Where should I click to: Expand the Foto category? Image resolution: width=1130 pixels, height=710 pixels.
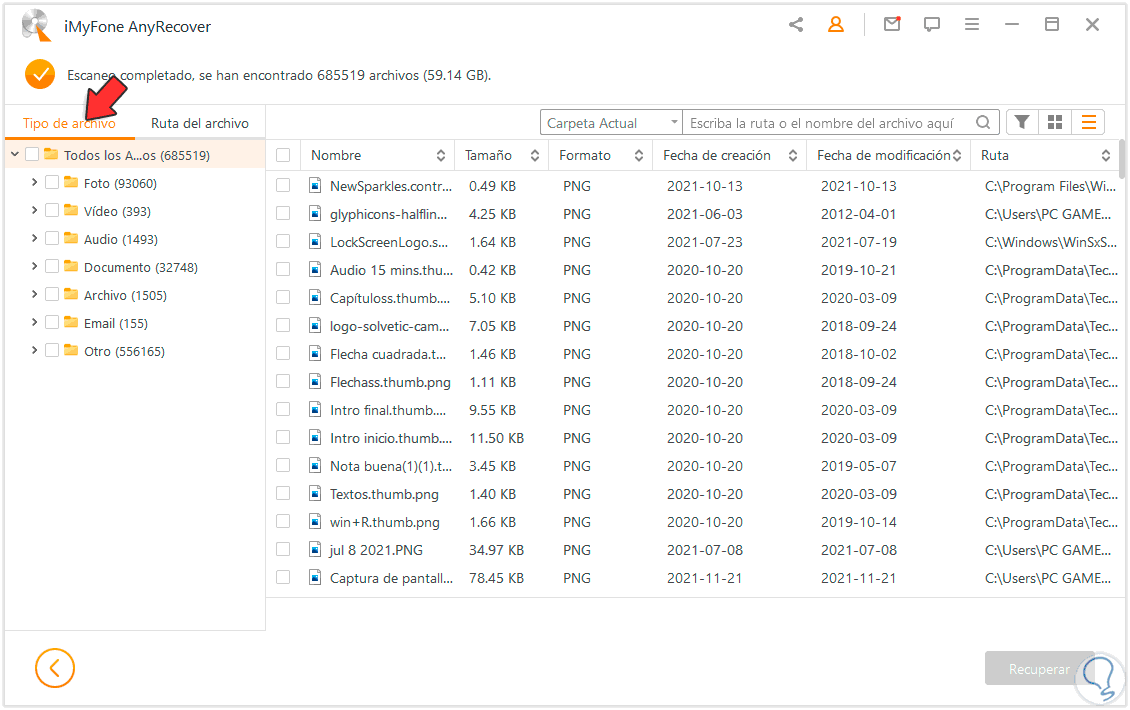click(x=34, y=182)
